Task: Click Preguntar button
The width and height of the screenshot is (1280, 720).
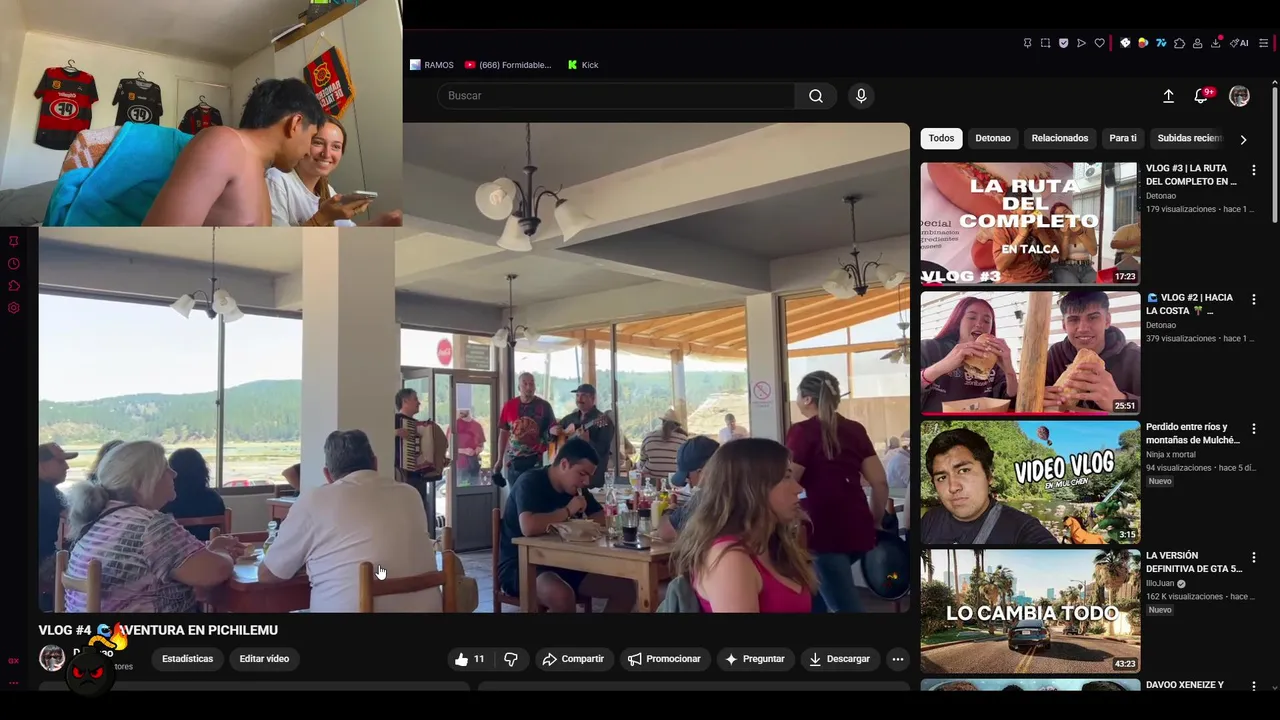Action: 755,659
